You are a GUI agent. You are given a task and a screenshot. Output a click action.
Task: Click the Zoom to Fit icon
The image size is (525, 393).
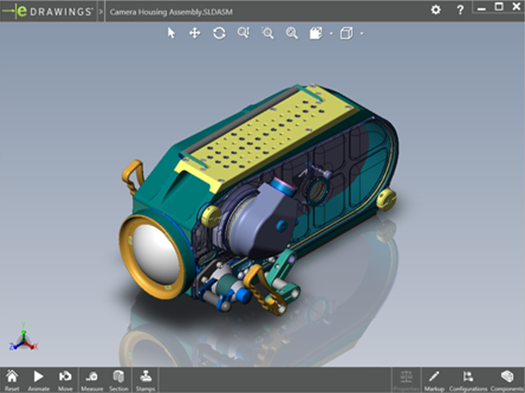point(243,33)
